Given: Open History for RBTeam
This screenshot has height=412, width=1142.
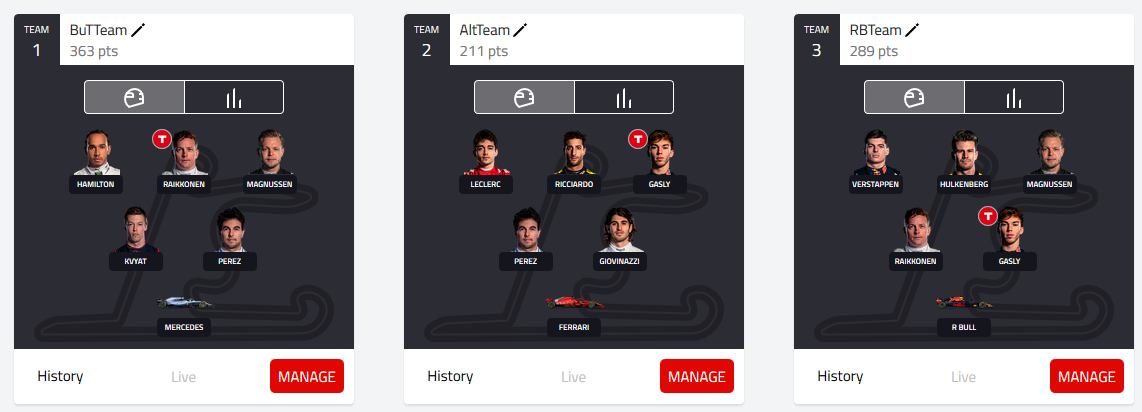Looking at the screenshot, I should (x=840, y=376).
